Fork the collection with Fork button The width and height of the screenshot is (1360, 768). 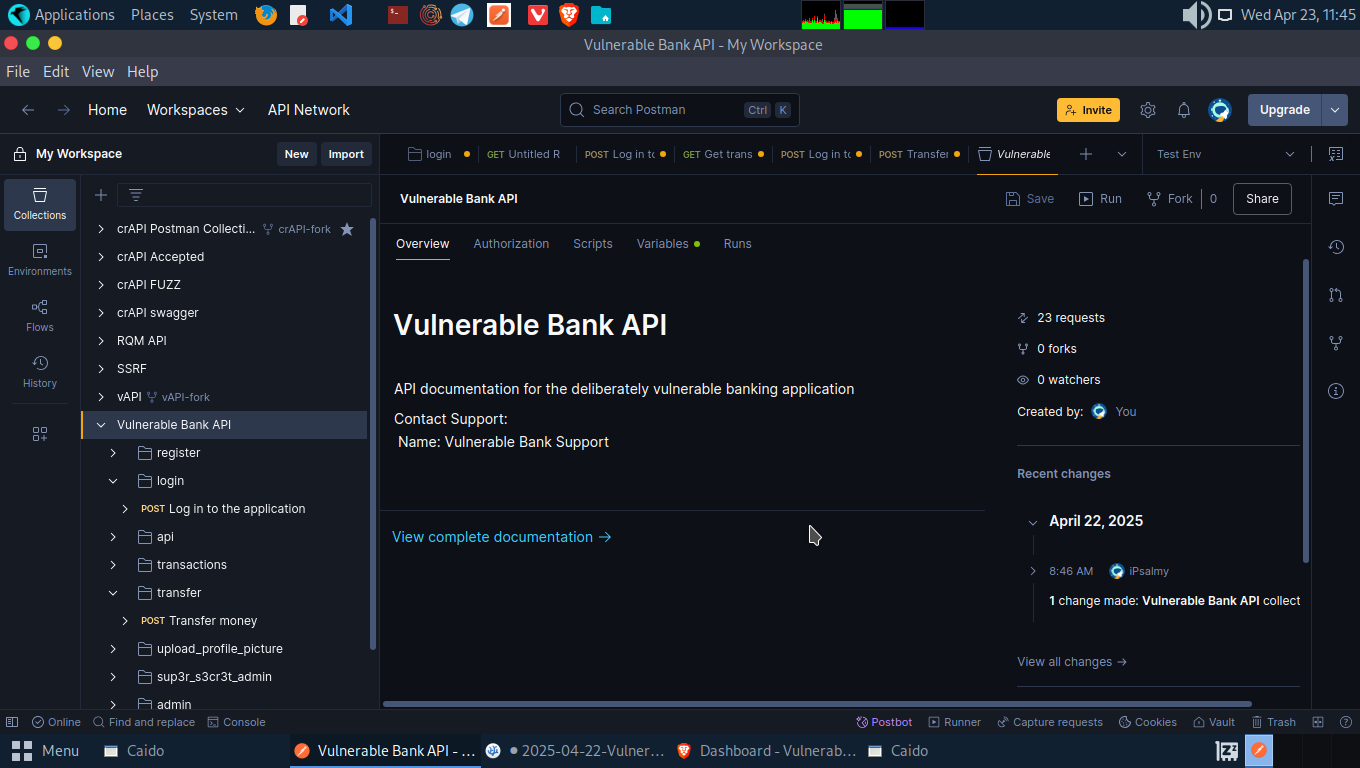pyautogui.click(x=1169, y=199)
